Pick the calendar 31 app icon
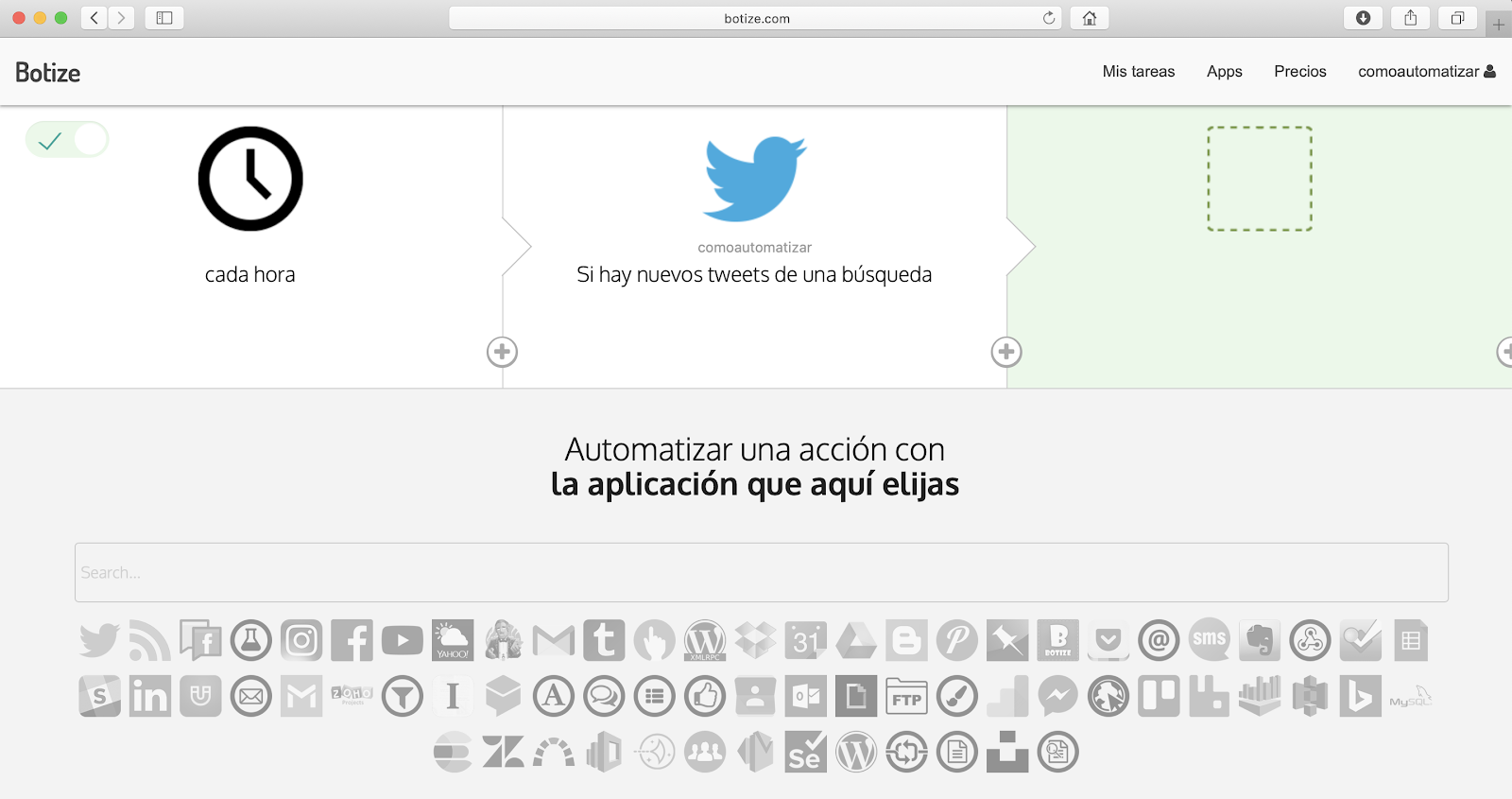Viewport: 1512px width, 799px height. coord(806,640)
